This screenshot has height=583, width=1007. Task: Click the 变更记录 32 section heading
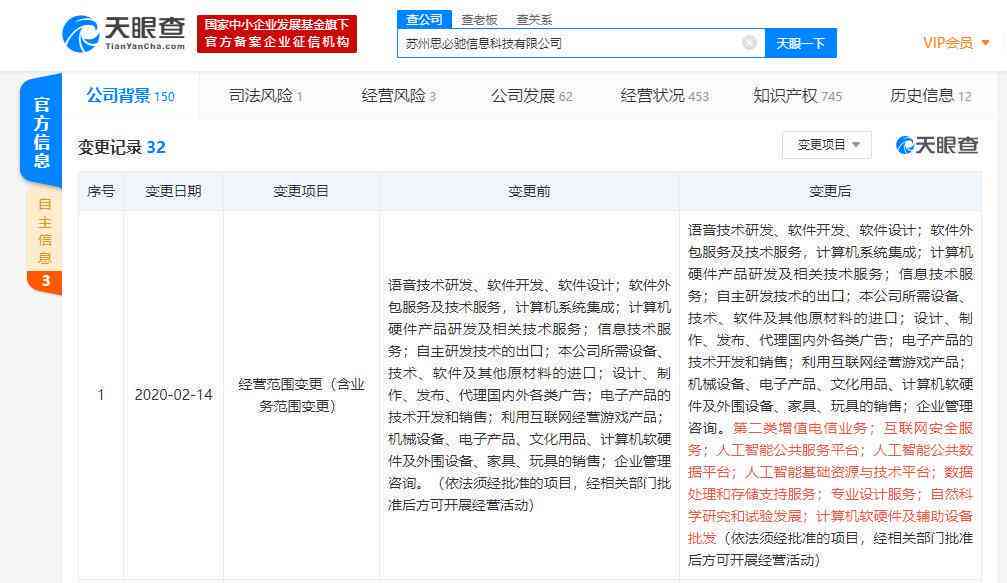coord(121,147)
